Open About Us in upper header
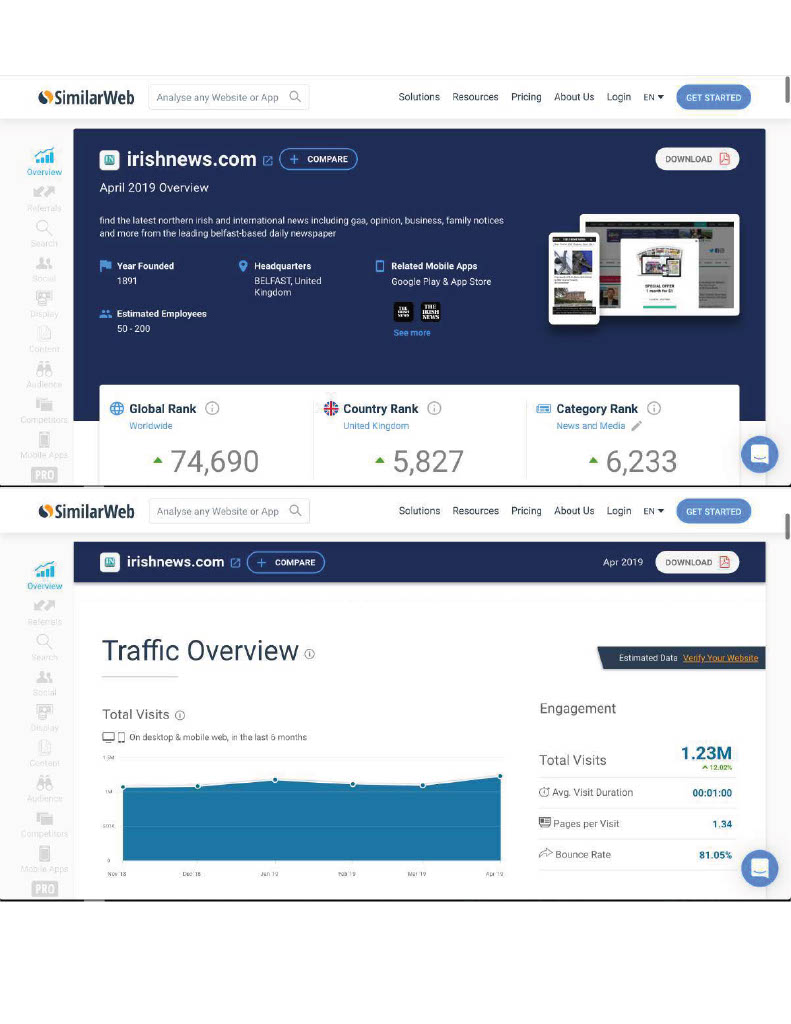This screenshot has height=1024, width=791. 574,97
